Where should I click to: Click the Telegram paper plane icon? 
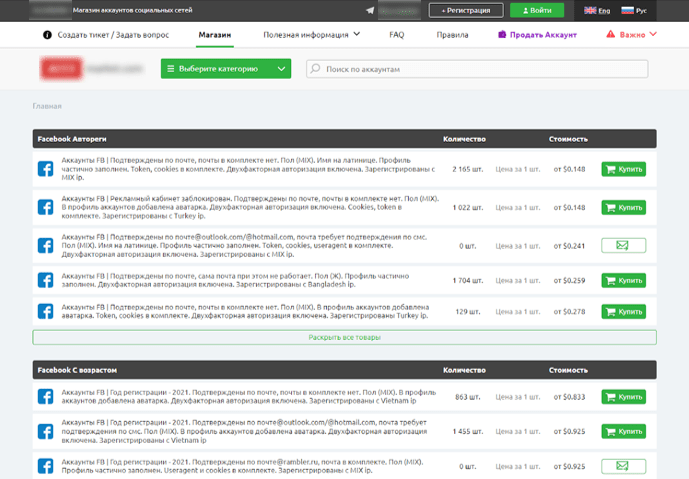pos(371,10)
